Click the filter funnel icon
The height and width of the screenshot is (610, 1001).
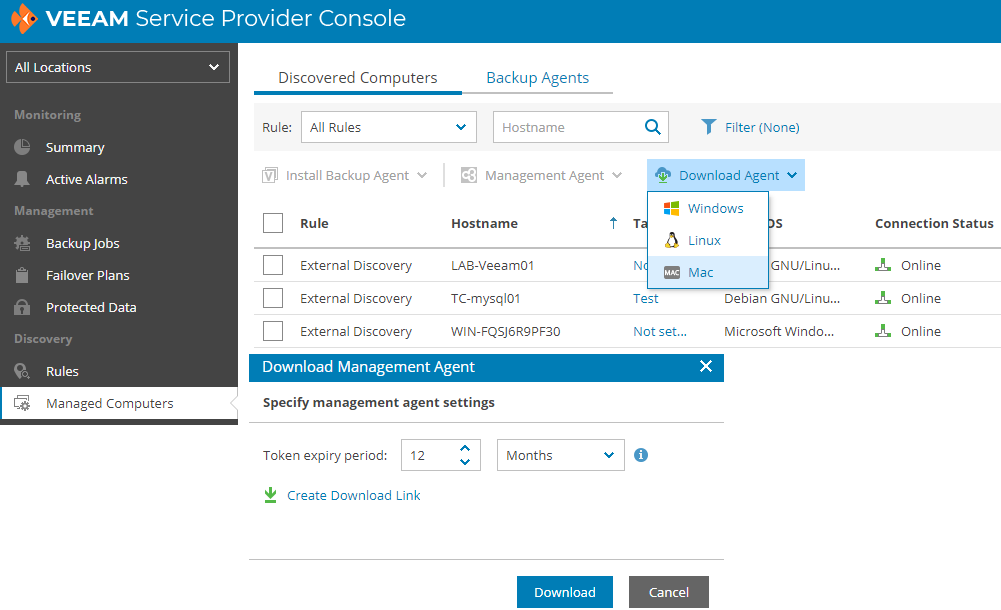709,127
